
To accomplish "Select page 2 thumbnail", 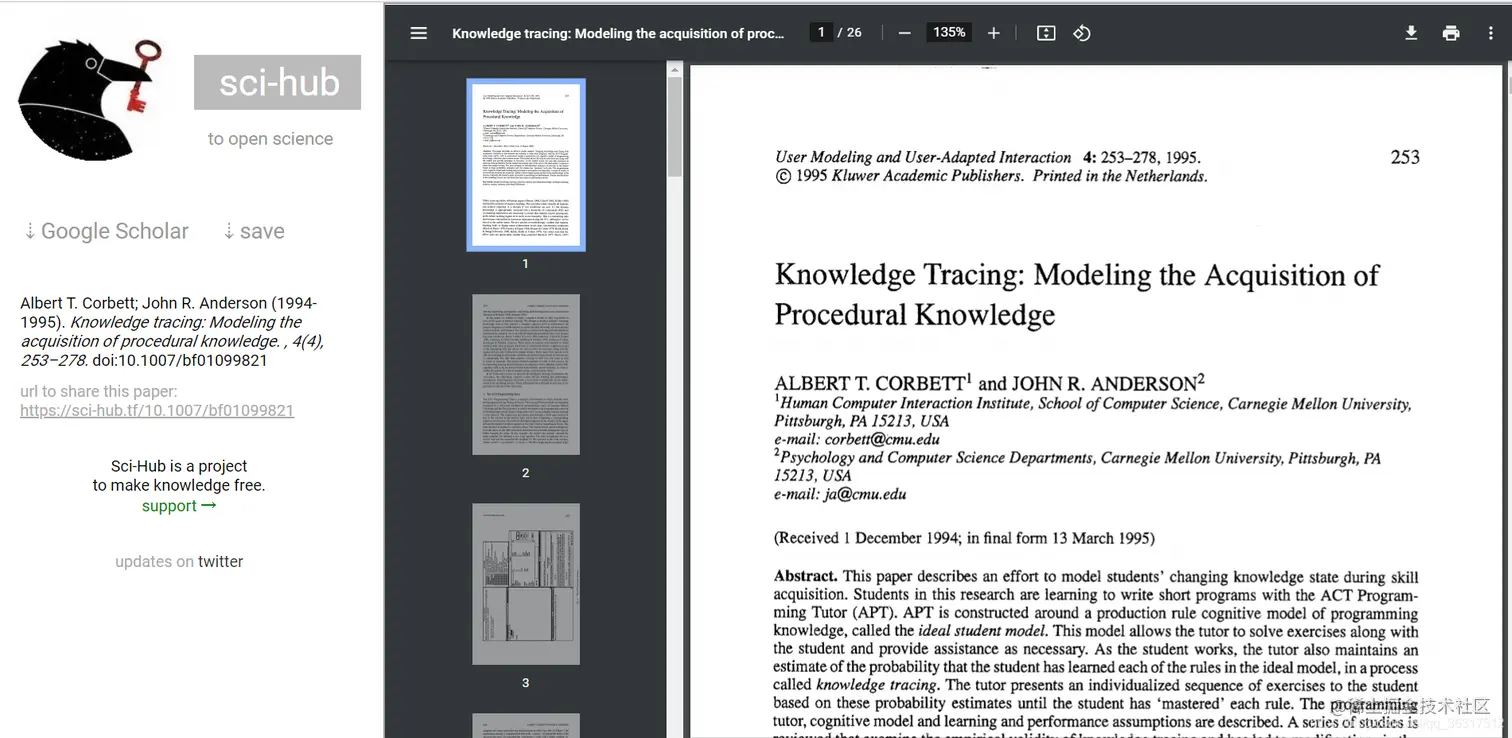I will (x=526, y=374).
